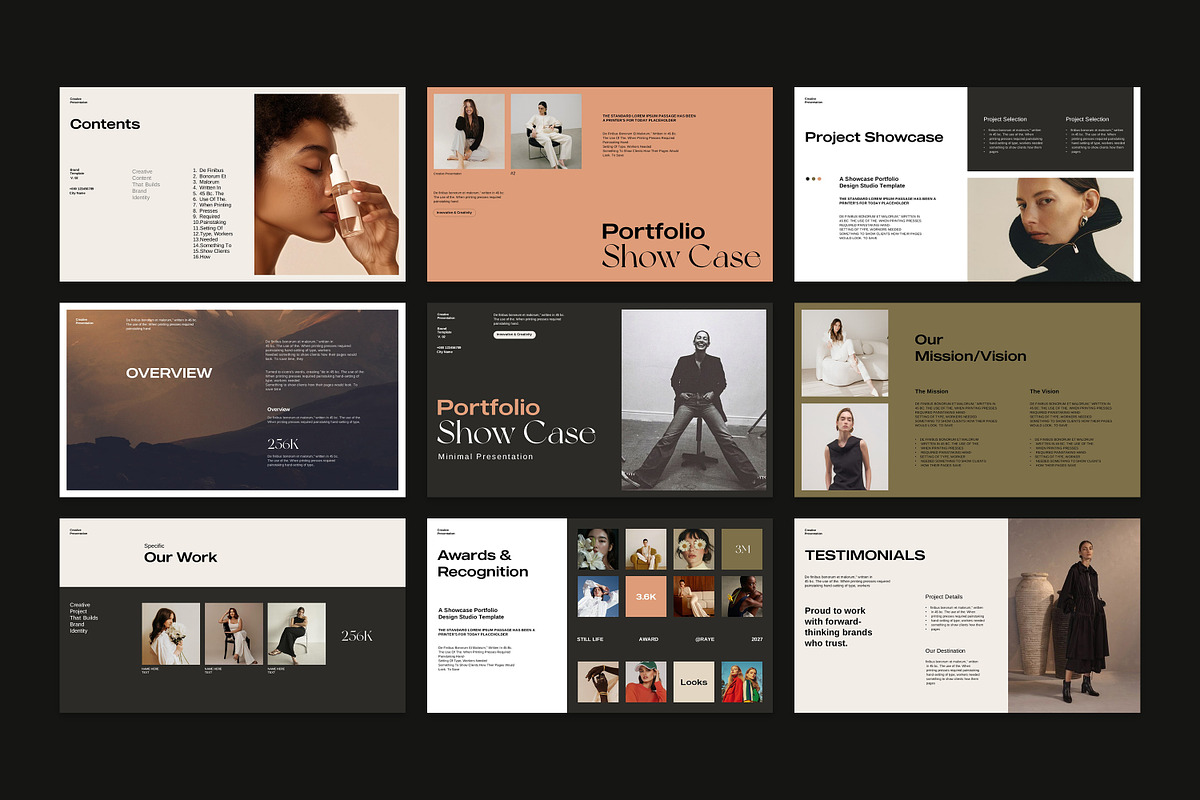Select the 'Project Showcase' heading
1200x800 pixels.
pyautogui.click(x=874, y=137)
